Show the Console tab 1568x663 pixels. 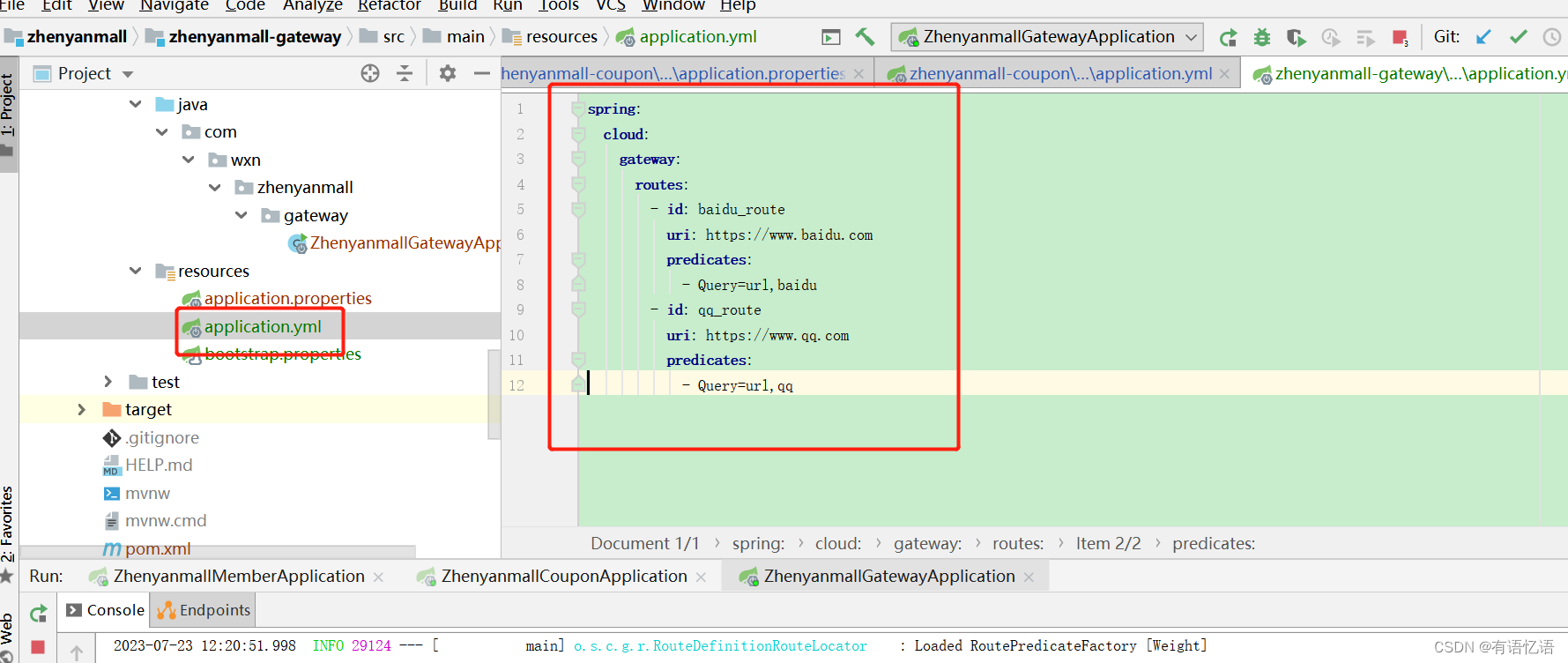[x=106, y=610]
